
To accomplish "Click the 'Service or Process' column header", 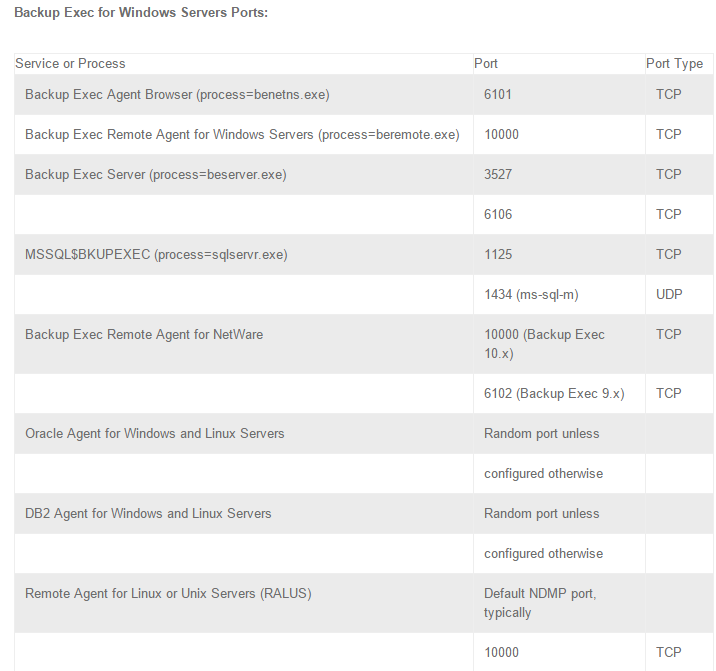I will click(x=70, y=63).
